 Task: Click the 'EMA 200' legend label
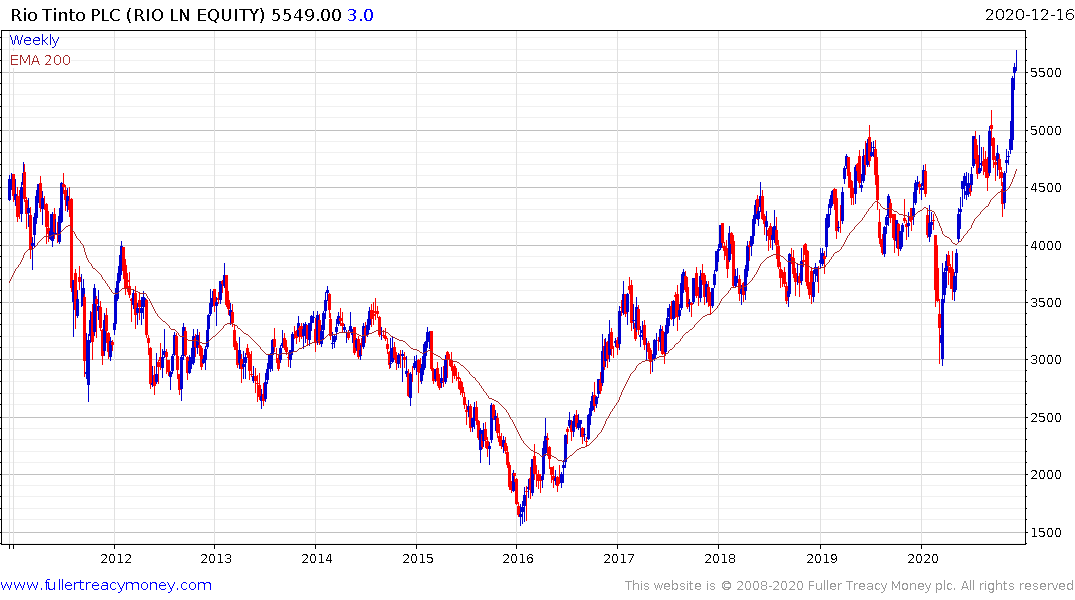(x=40, y=60)
